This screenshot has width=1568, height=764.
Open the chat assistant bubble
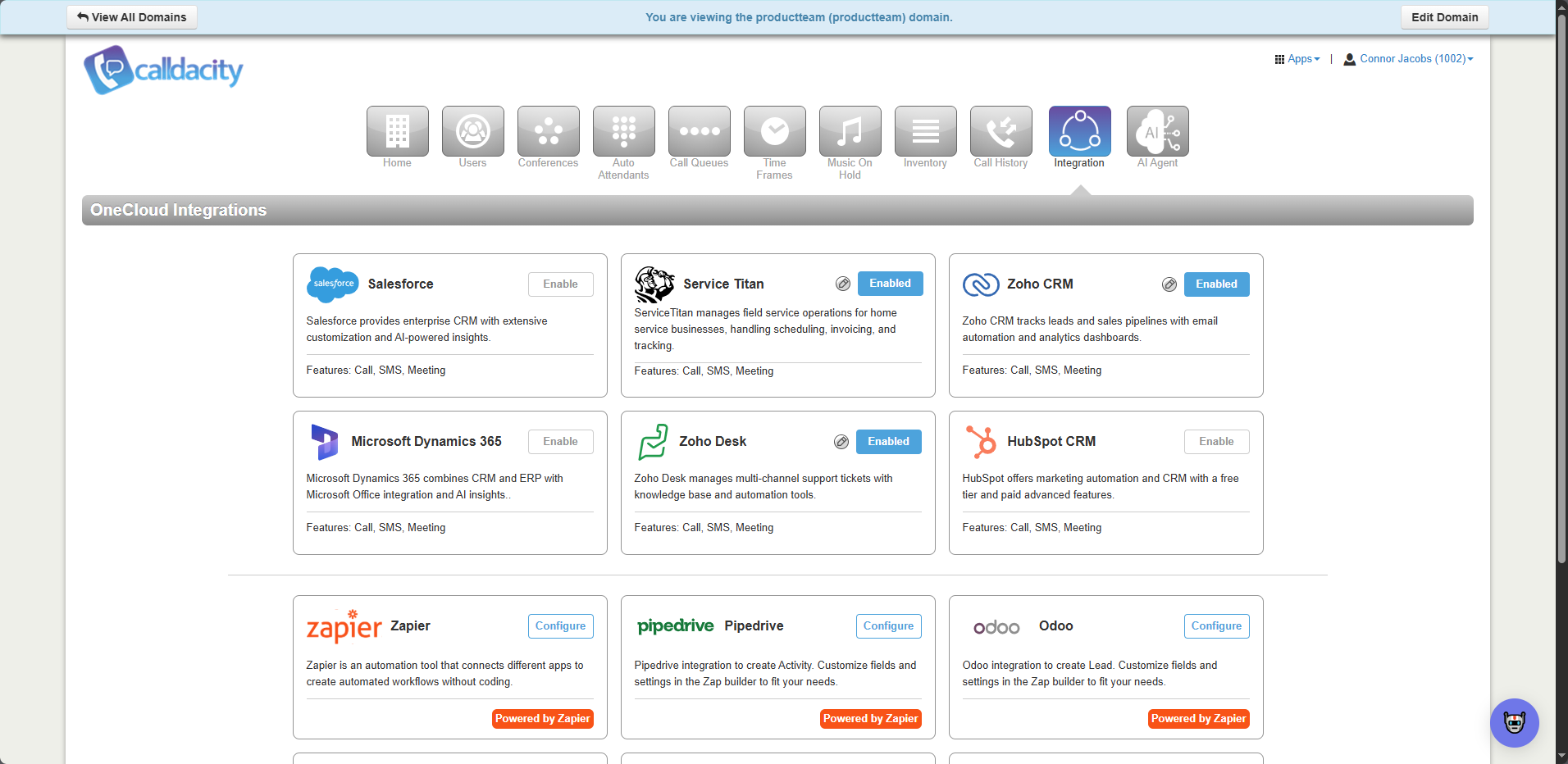tap(1514, 723)
